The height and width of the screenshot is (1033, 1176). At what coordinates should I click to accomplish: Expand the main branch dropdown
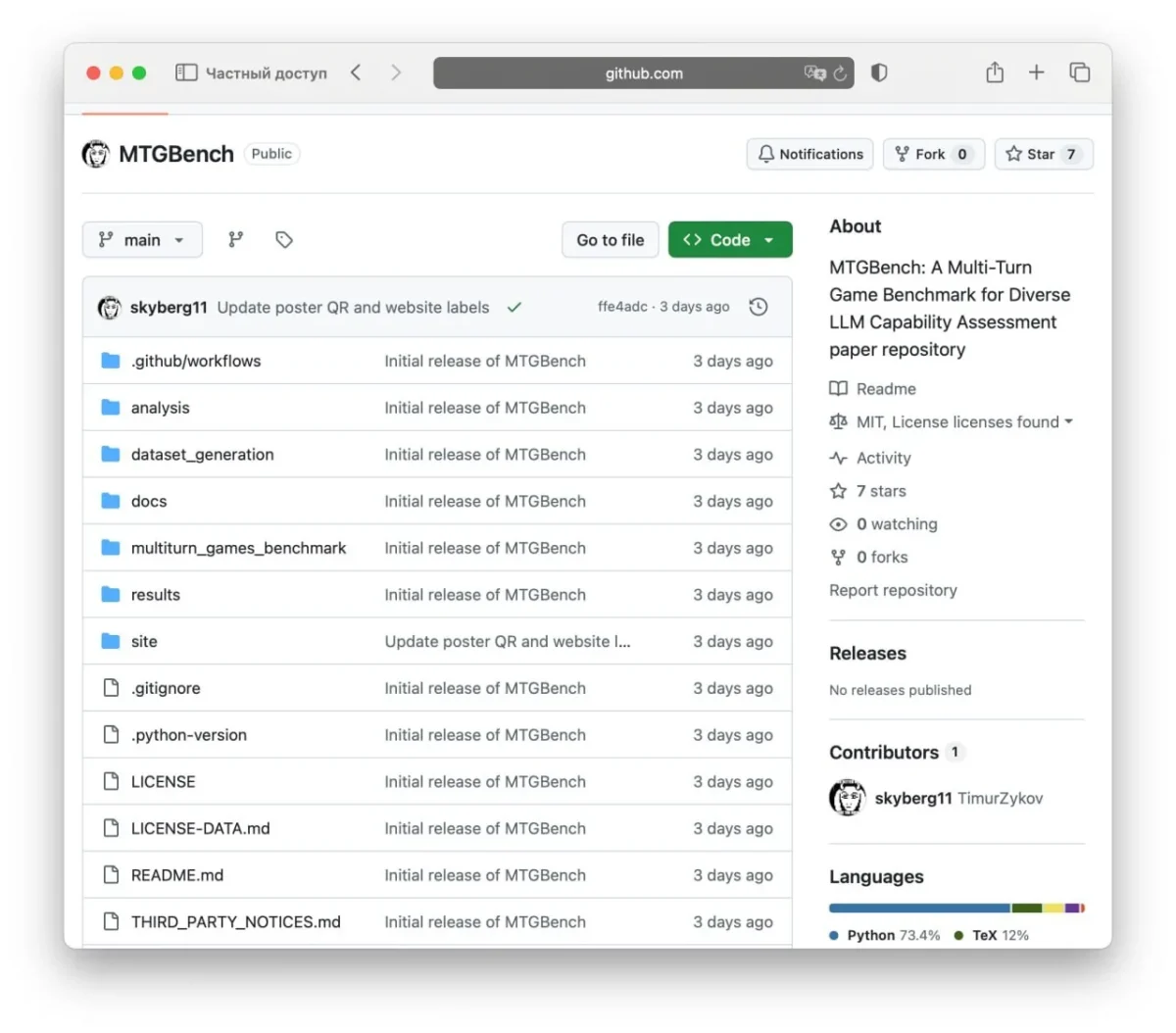[142, 240]
